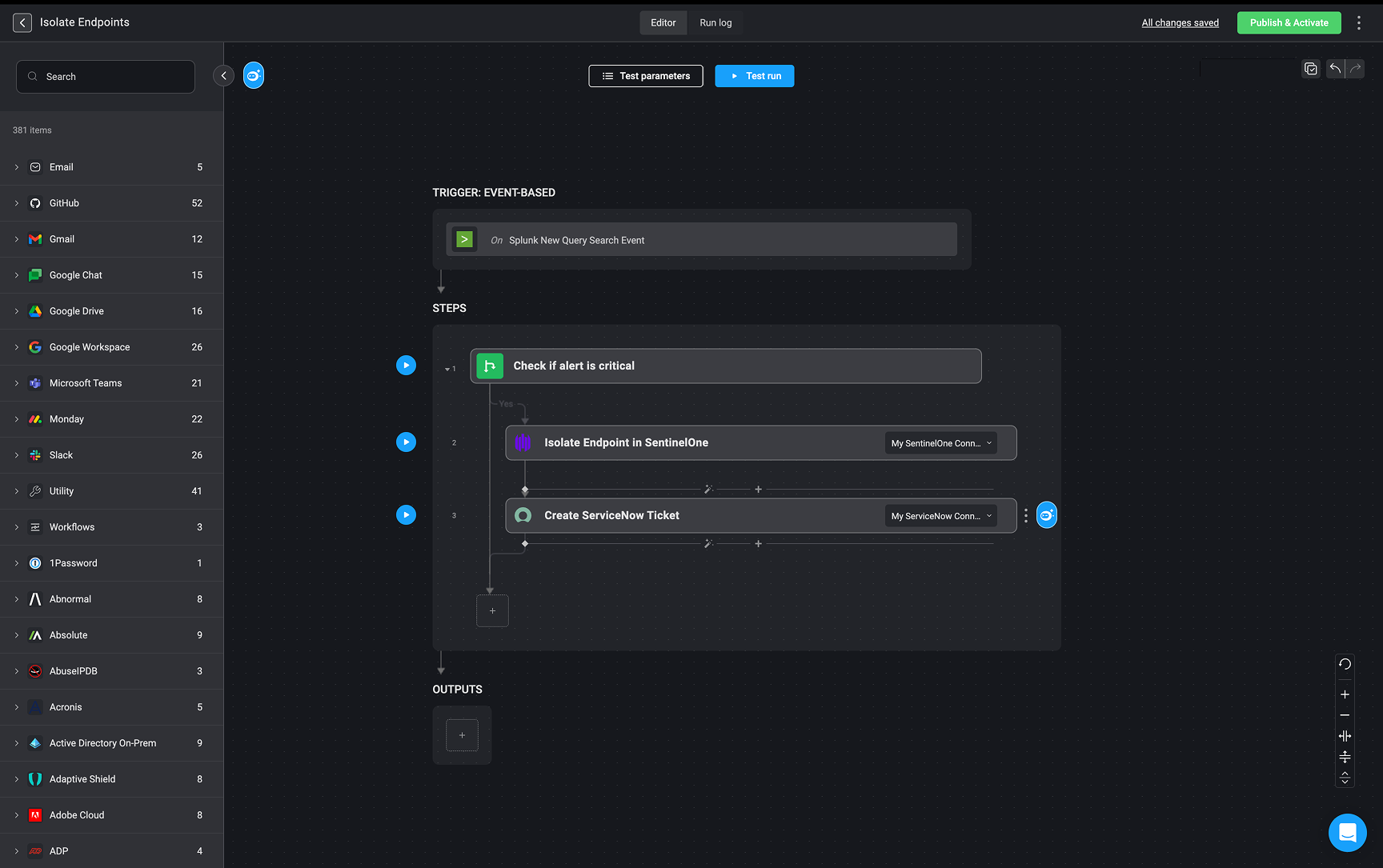Click the copy/duplicate icon in top toolbar
This screenshot has height=868, width=1383.
tap(1311, 69)
